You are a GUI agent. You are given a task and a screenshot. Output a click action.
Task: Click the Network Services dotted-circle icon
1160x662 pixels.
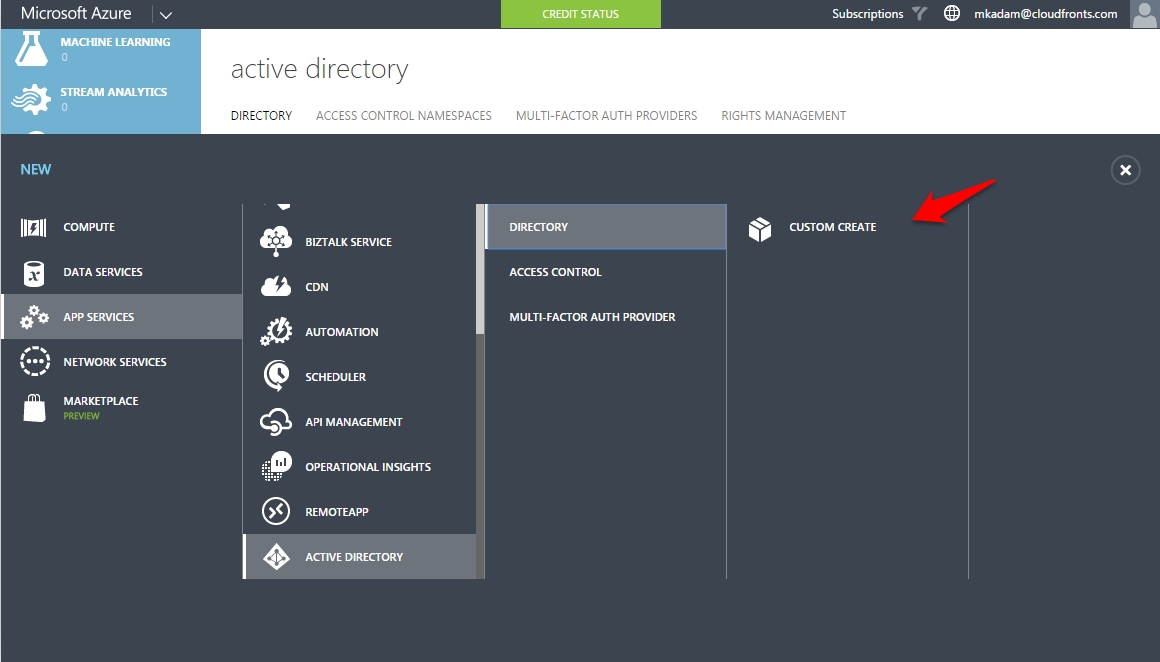pyautogui.click(x=35, y=362)
